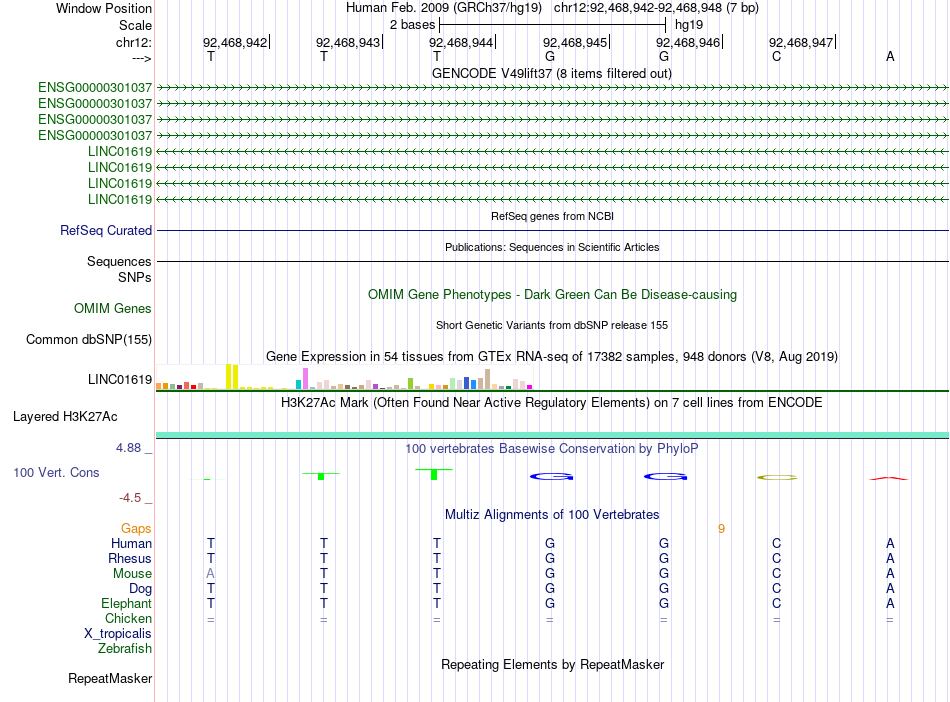
Task: Click position marker 92,468,947
Action: point(802,42)
